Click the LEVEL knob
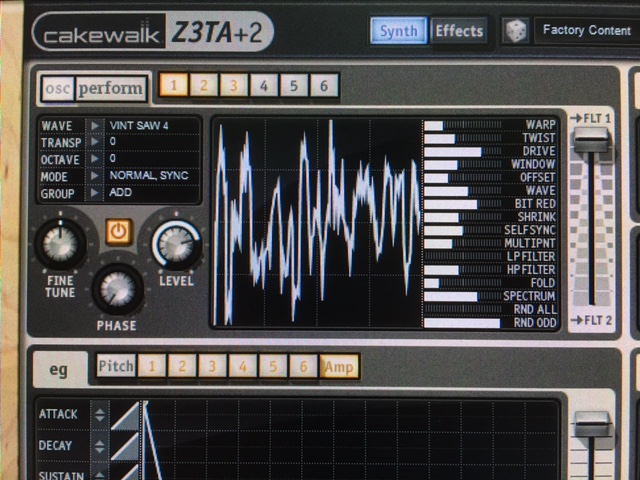Screen dimensions: 640x480 click(x=176, y=244)
